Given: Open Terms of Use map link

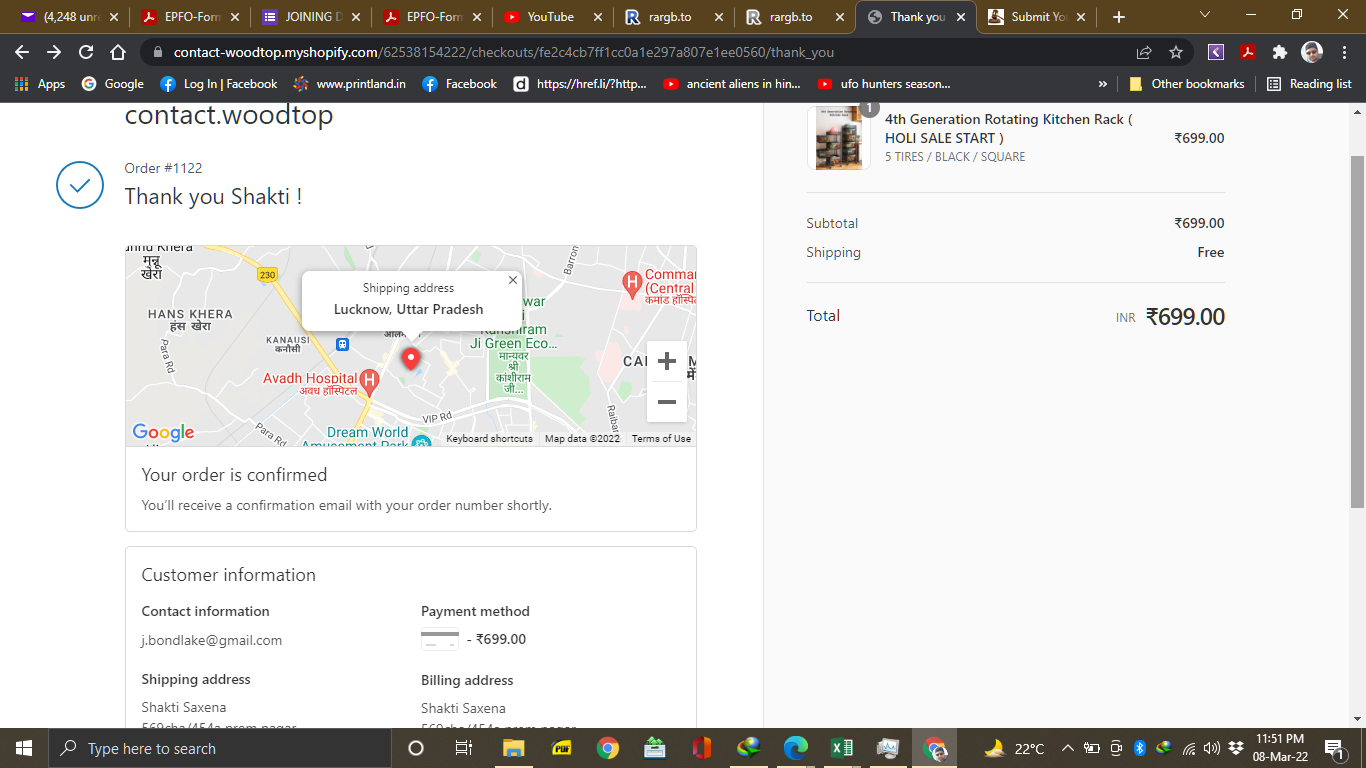Looking at the screenshot, I should tap(661, 439).
